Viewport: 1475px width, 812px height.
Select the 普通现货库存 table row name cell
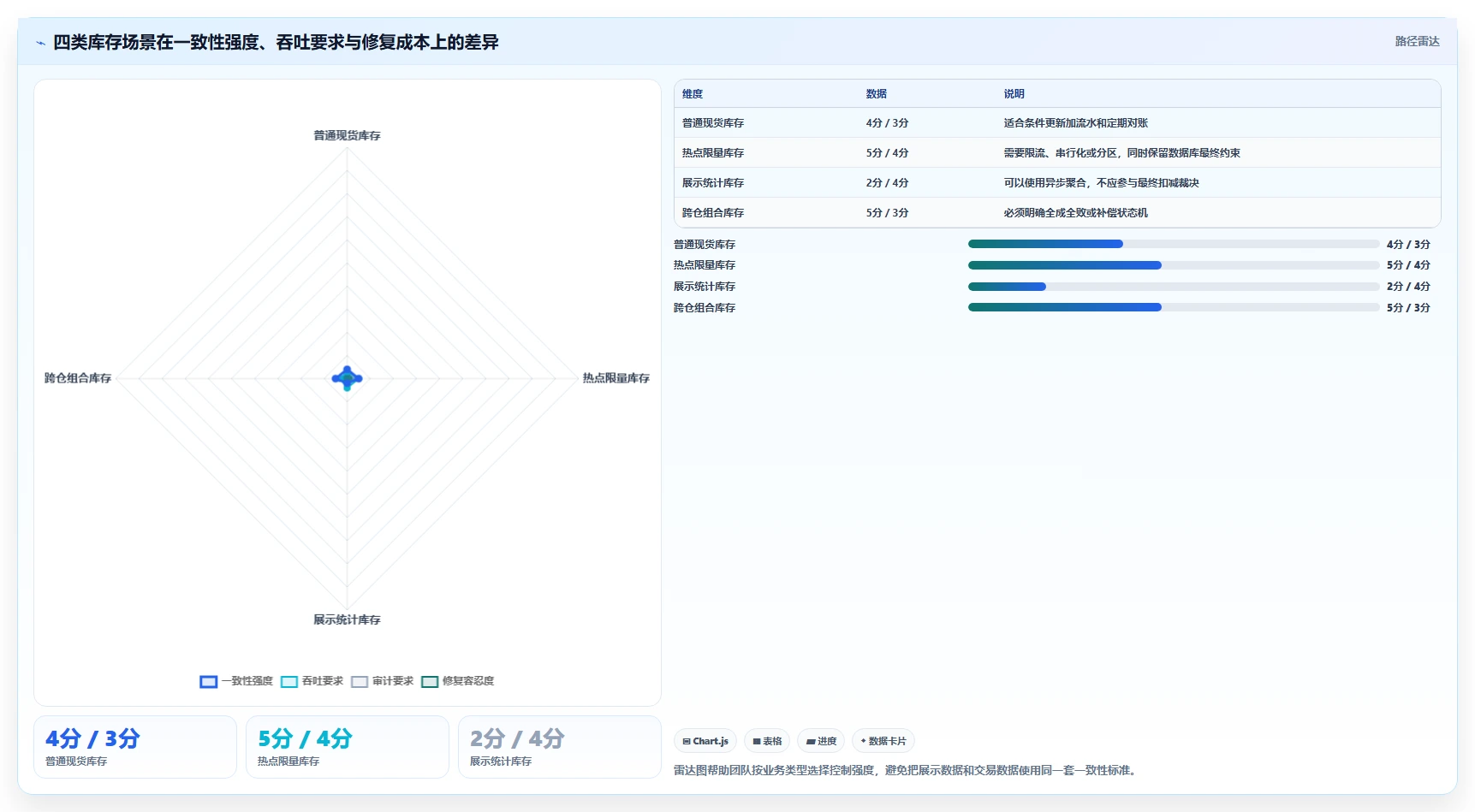point(713,123)
